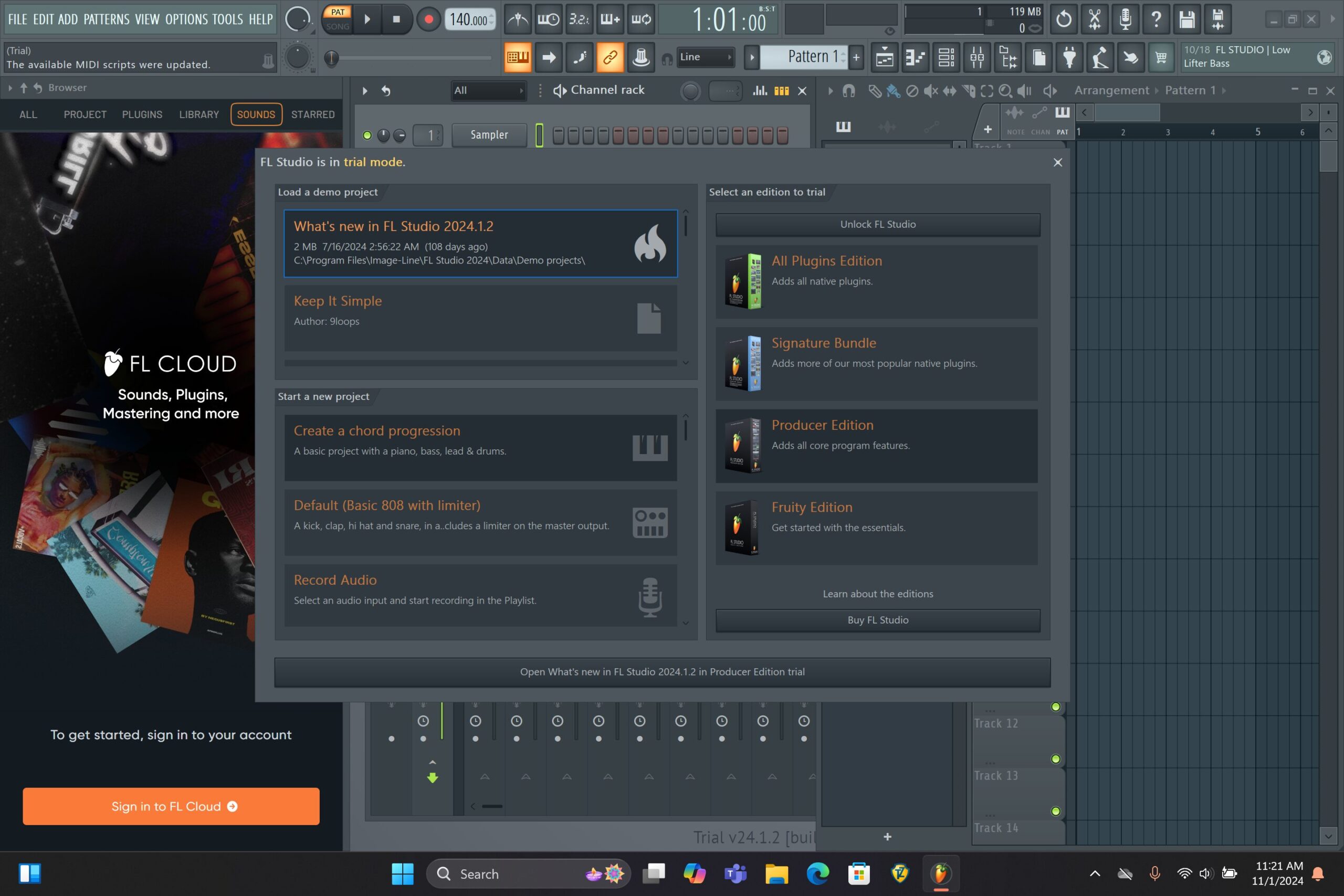
Task: Select All Plugins Edition thumbnail
Action: pyautogui.click(x=743, y=281)
